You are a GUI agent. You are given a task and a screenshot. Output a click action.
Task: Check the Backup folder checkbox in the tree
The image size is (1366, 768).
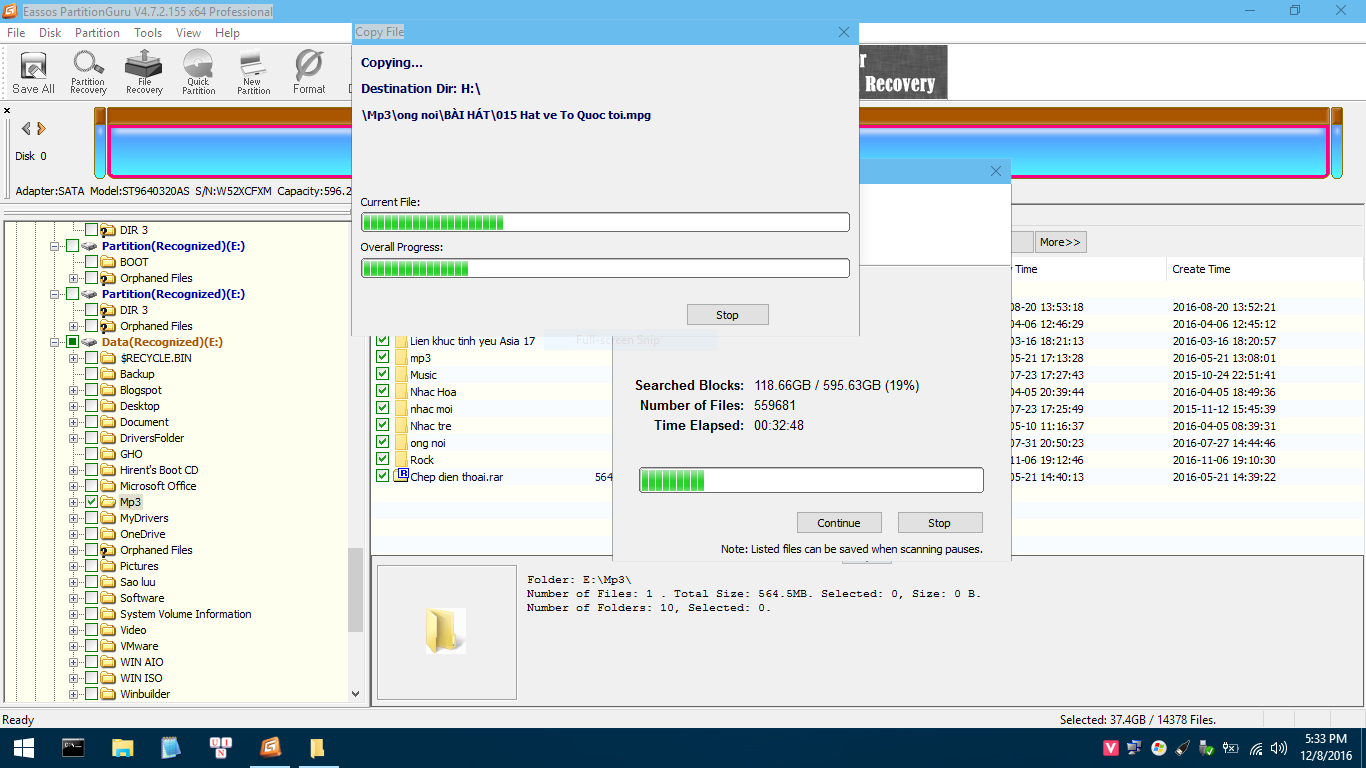pos(92,374)
